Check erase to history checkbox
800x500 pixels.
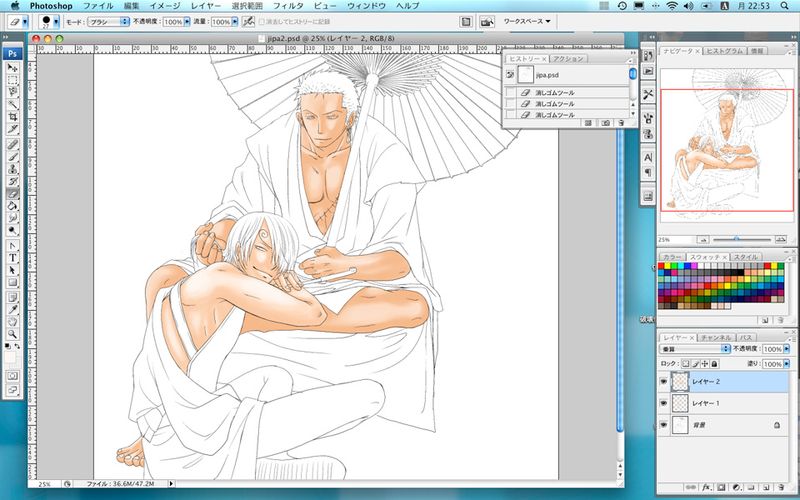coord(262,22)
